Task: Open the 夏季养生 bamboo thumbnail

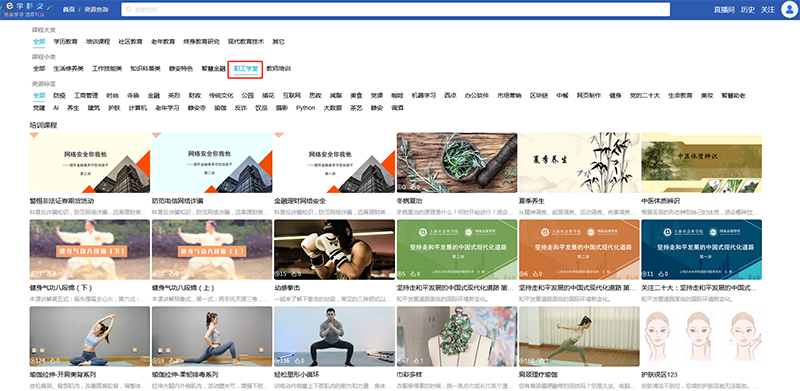Action: (579, 163)
